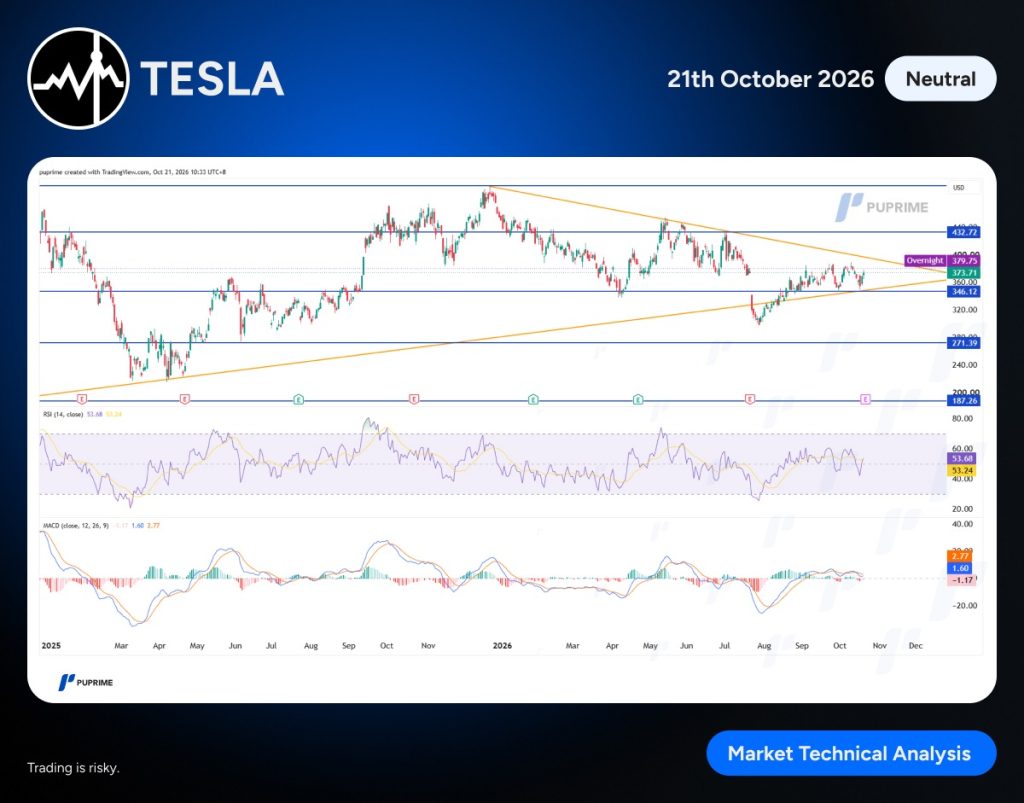Select the earnings marker for late April 2025

(x=185, y=398)
